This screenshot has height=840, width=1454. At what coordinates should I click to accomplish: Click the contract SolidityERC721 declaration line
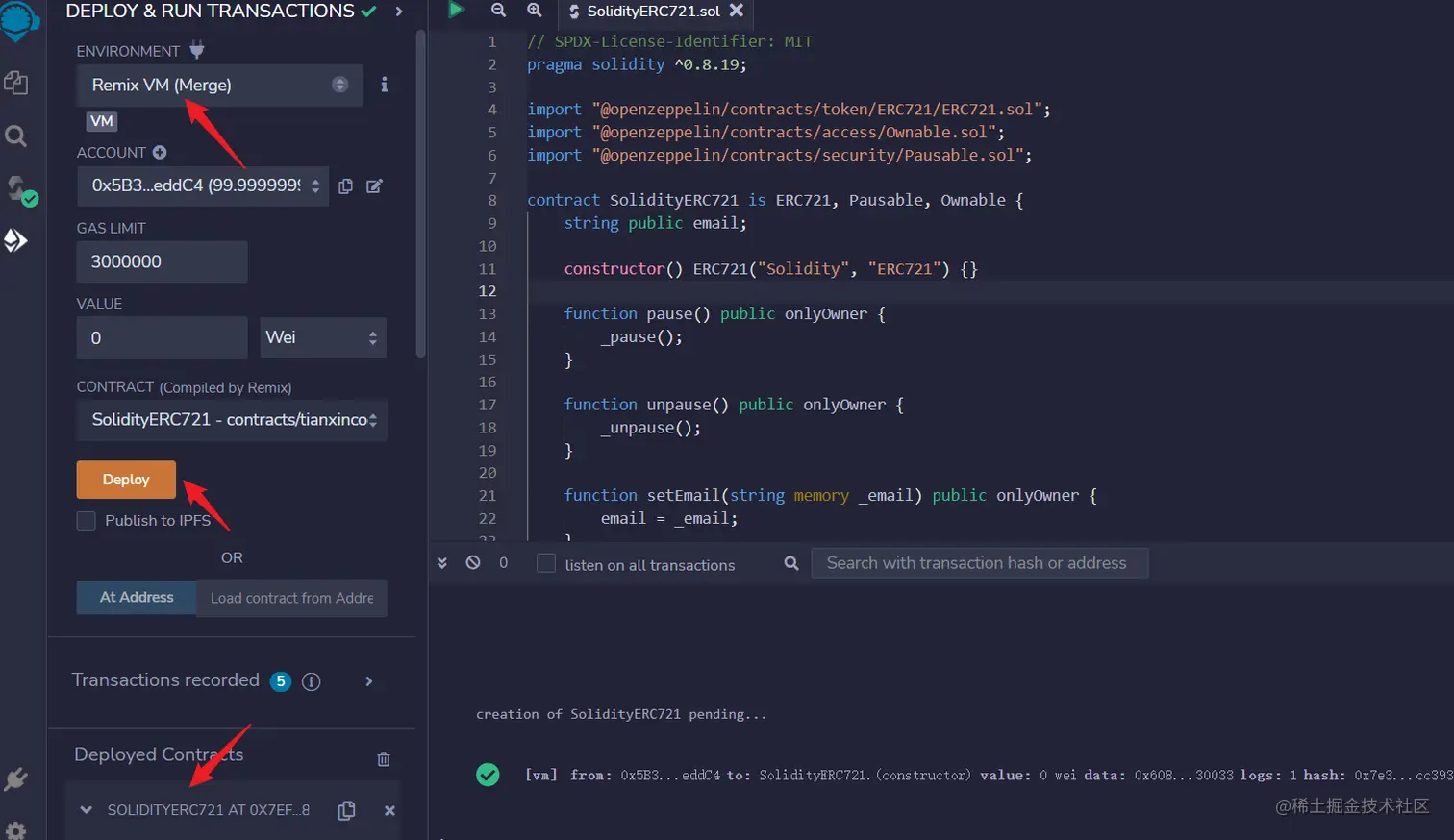775,200
